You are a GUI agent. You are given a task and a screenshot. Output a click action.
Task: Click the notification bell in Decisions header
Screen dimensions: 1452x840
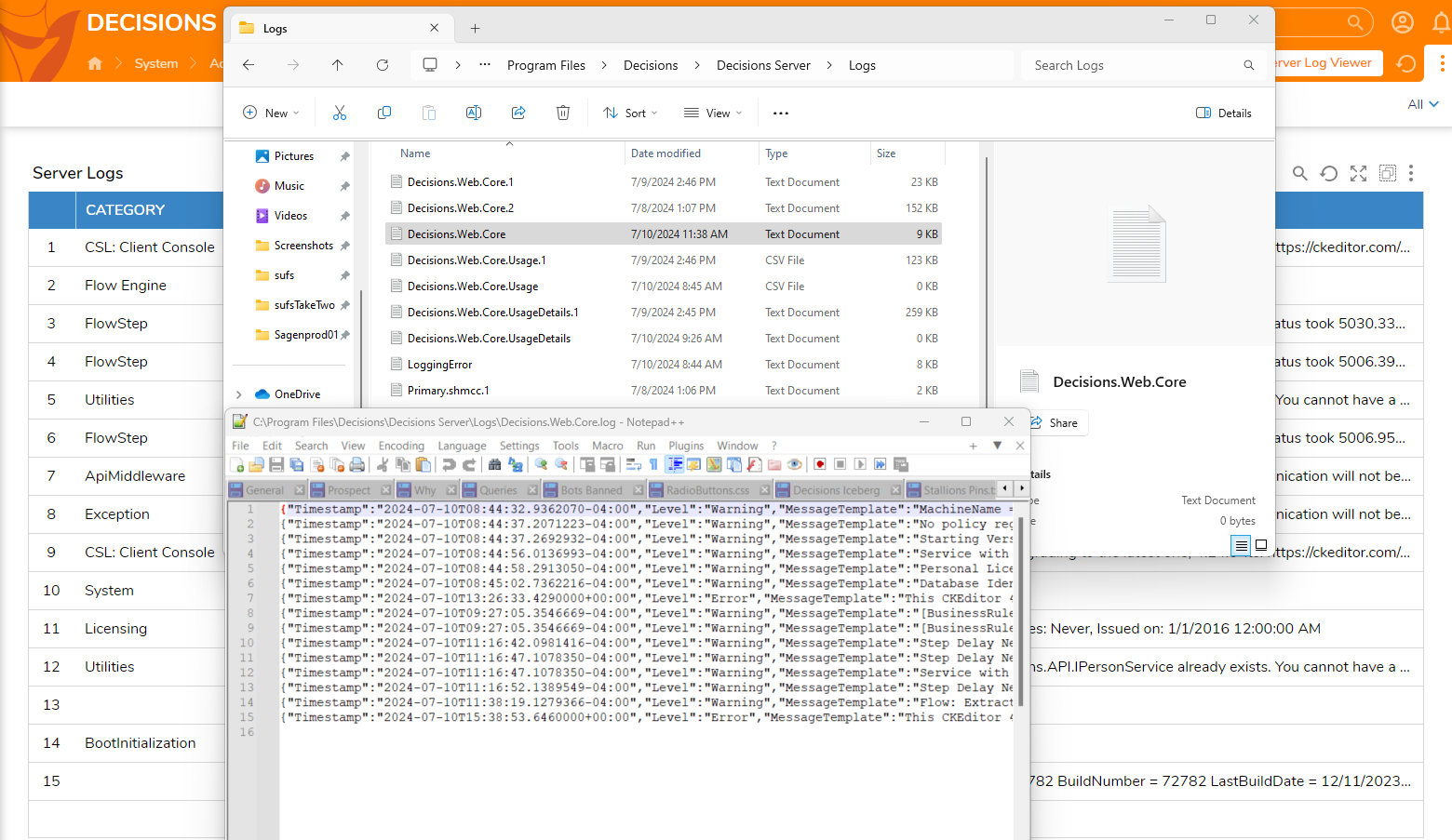point(1442,22)
